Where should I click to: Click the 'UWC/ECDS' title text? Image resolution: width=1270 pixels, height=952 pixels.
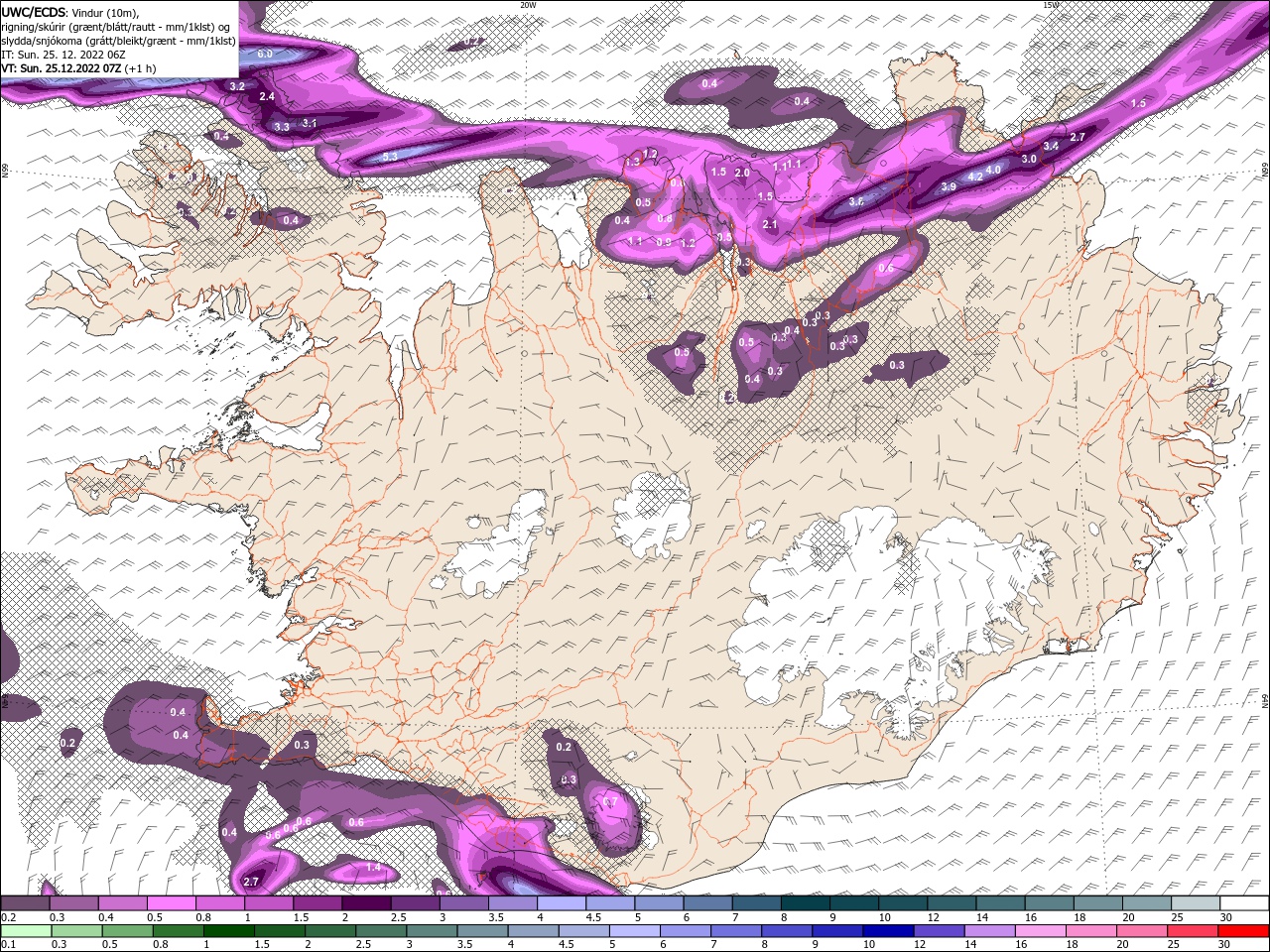(x=34, y=12)
